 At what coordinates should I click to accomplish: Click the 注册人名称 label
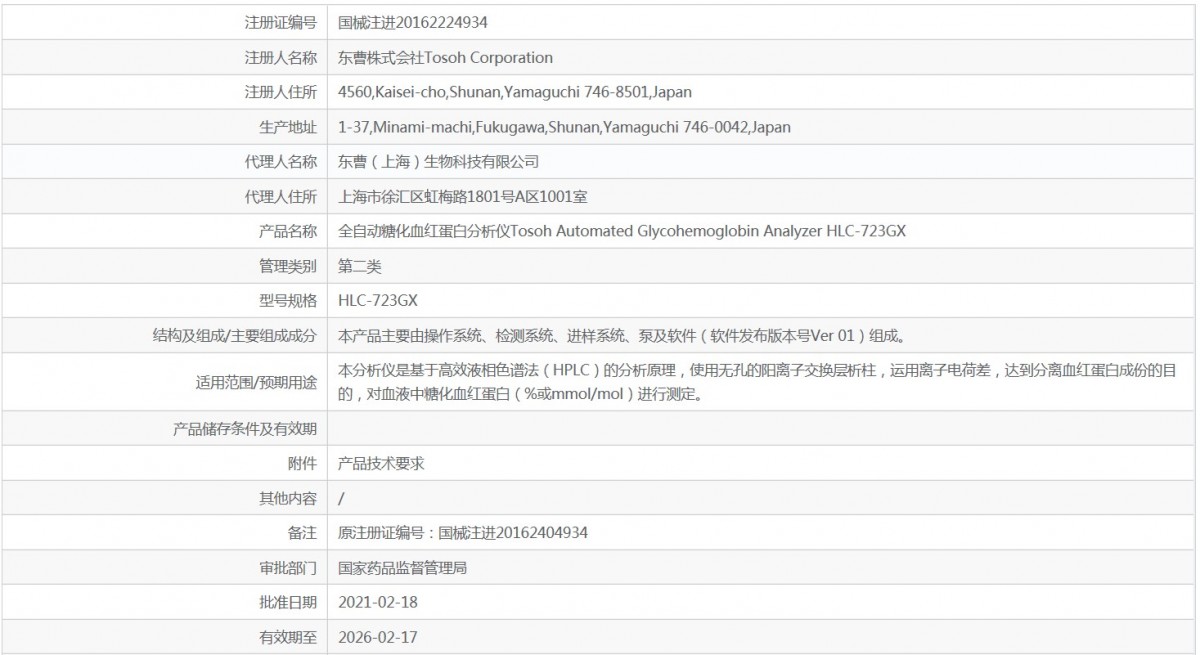(281, 57)
